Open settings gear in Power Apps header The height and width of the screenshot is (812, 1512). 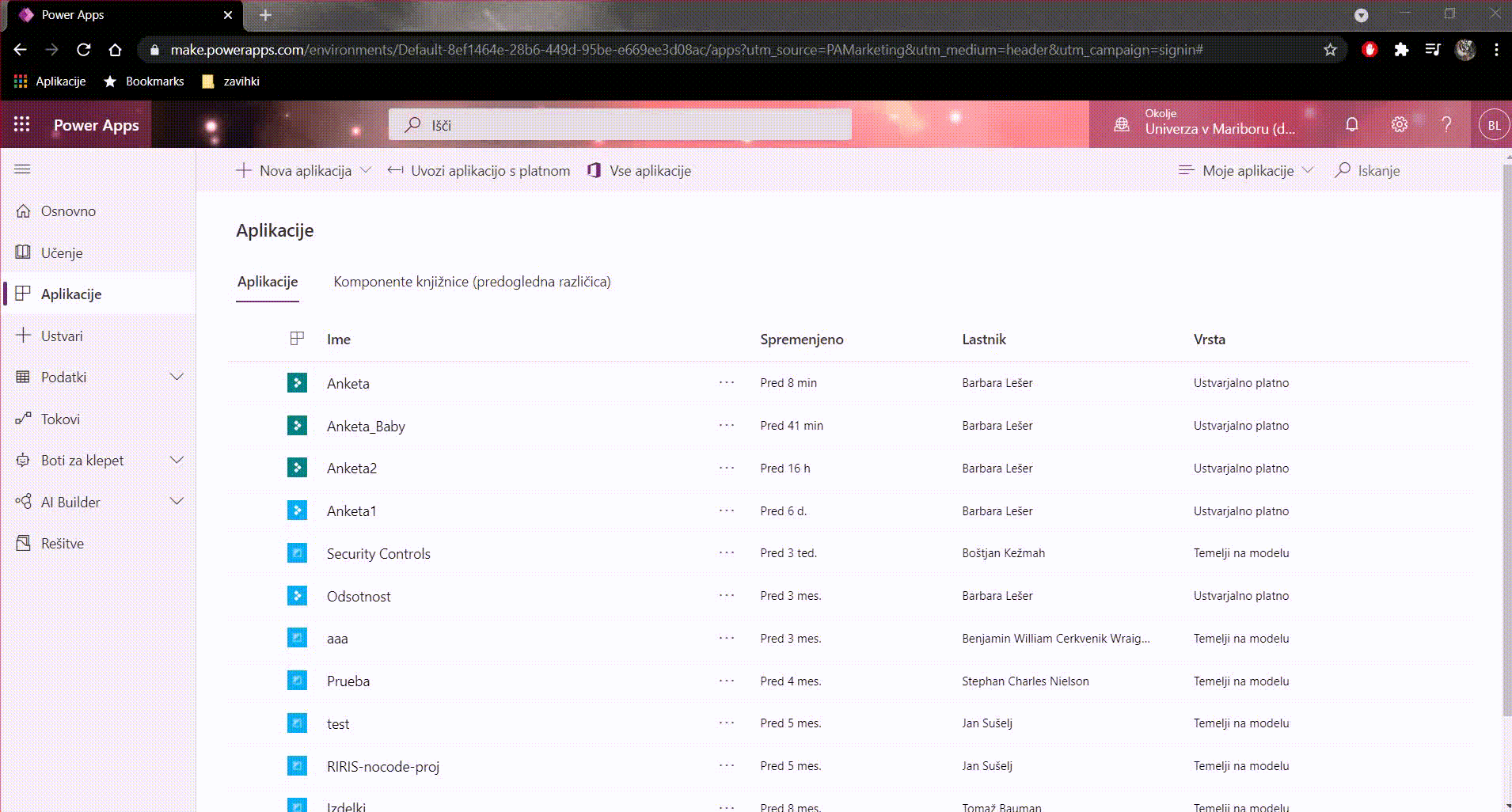[1400, 124]
